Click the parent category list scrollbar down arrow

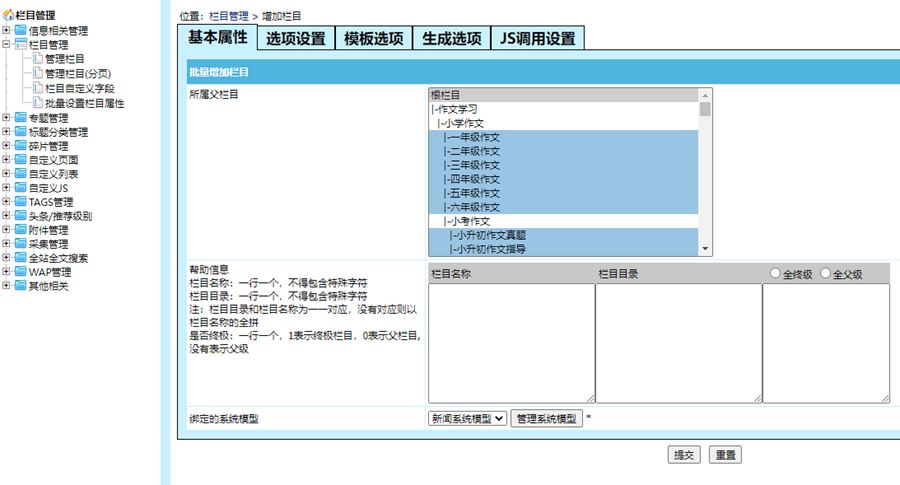[705, 248]
